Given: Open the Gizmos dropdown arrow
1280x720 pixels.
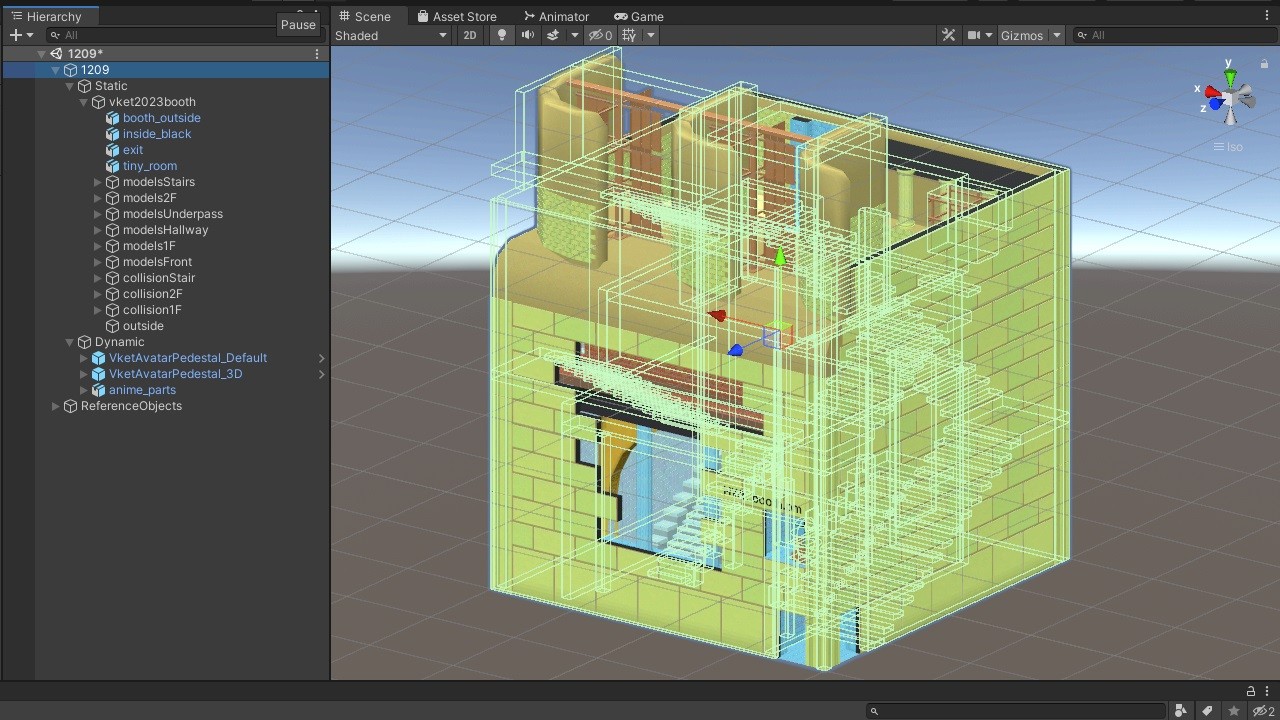Looking at the screenshot, I should click(x=1057, y=35).
